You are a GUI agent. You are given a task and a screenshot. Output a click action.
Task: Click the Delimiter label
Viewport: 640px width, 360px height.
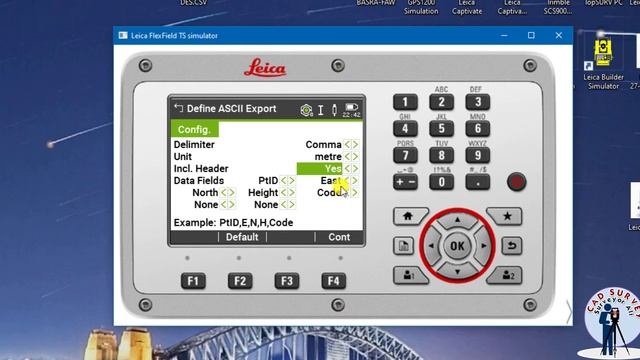coord(194,144)
